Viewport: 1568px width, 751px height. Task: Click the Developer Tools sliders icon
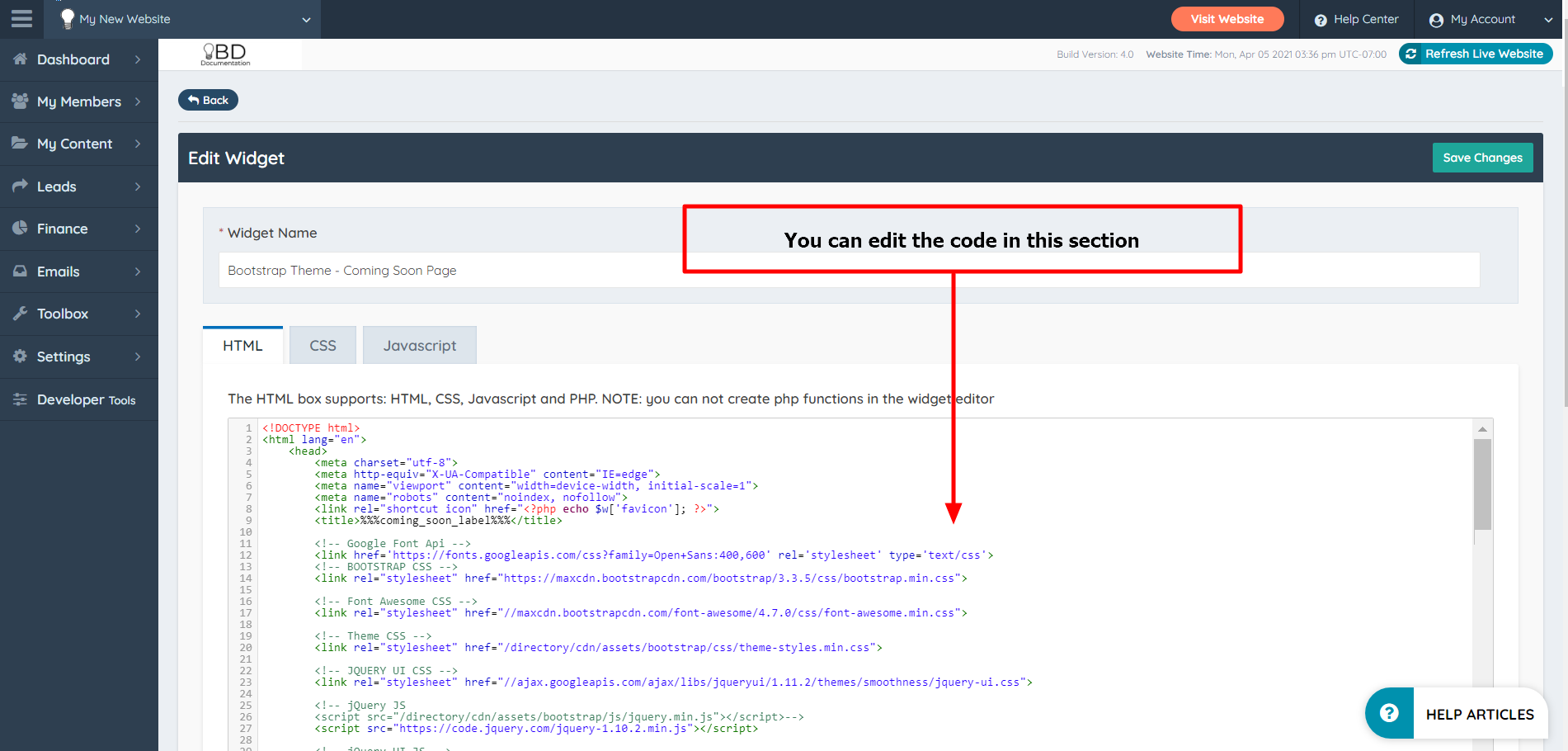coord(20,399)
